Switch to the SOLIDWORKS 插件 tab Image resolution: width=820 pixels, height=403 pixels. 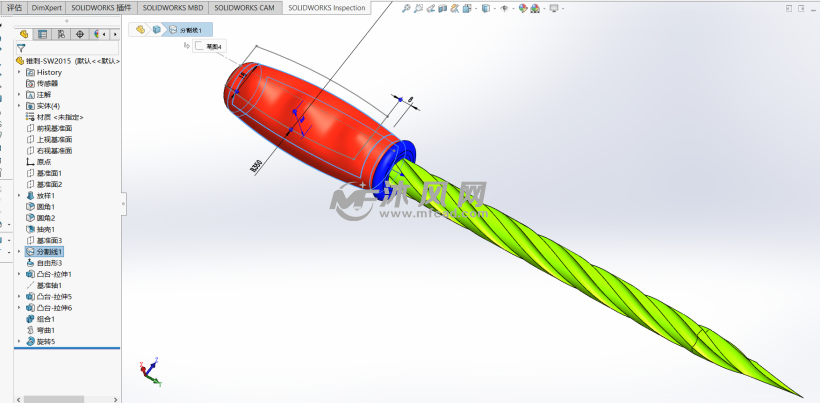[101, 8]
